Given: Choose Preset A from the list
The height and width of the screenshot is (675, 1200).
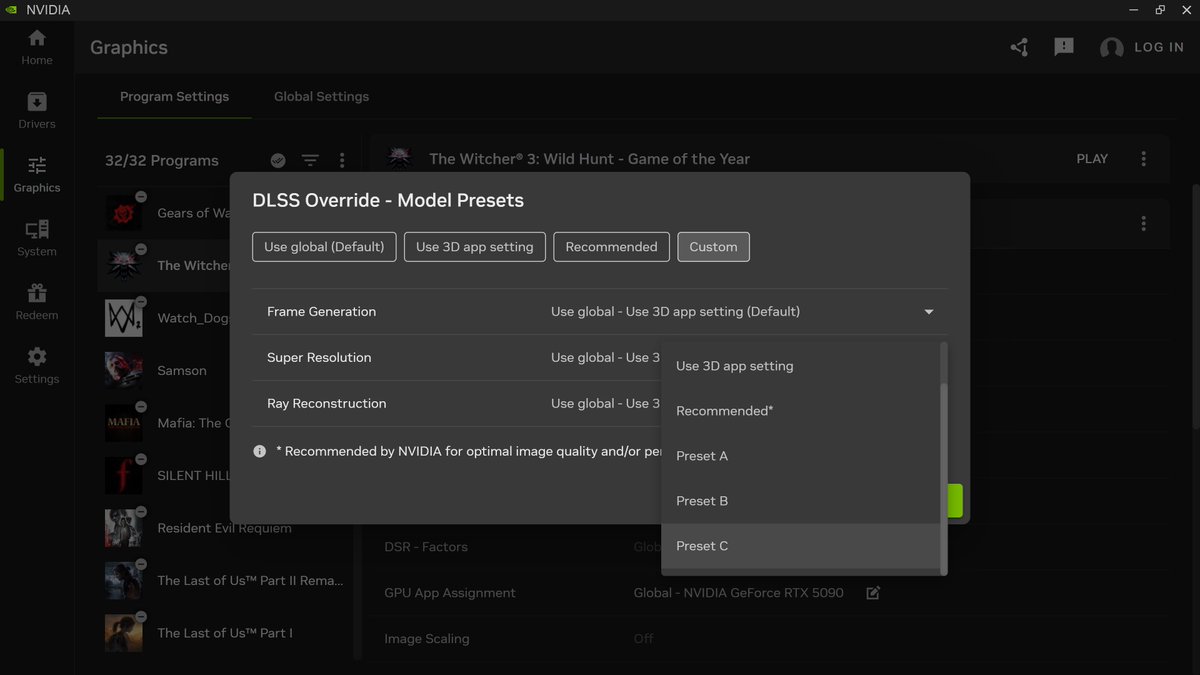Looking at the screenshot, I should tap(800, 456).
